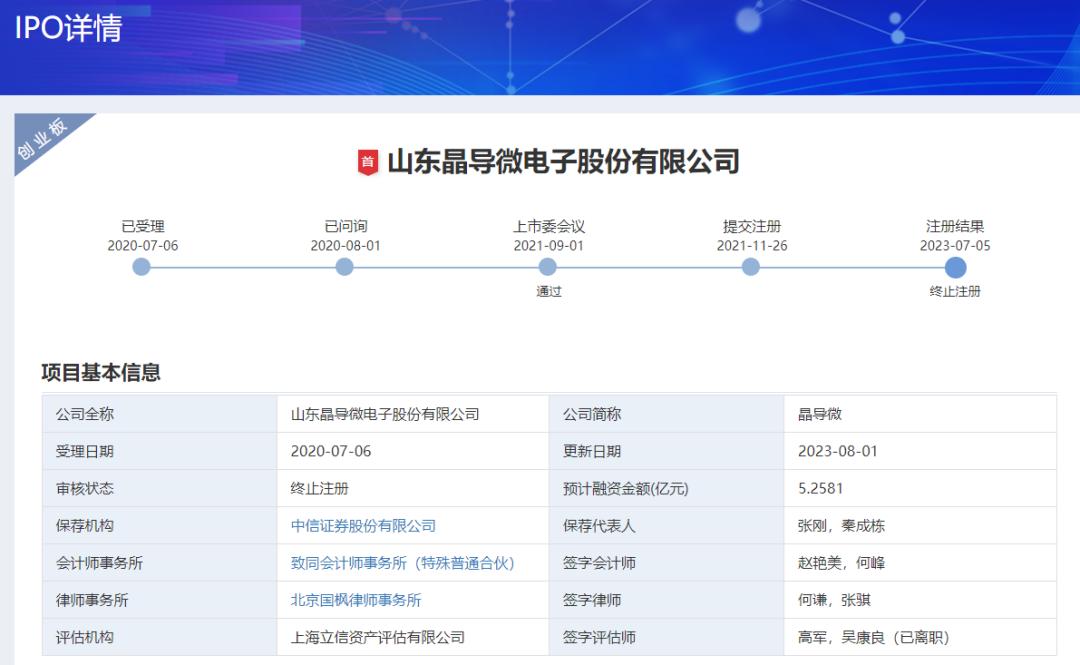The width and height of the screenshot is (1080, 665).
Task: Select the 已问询 timeline node
Action: click(345, 267)
